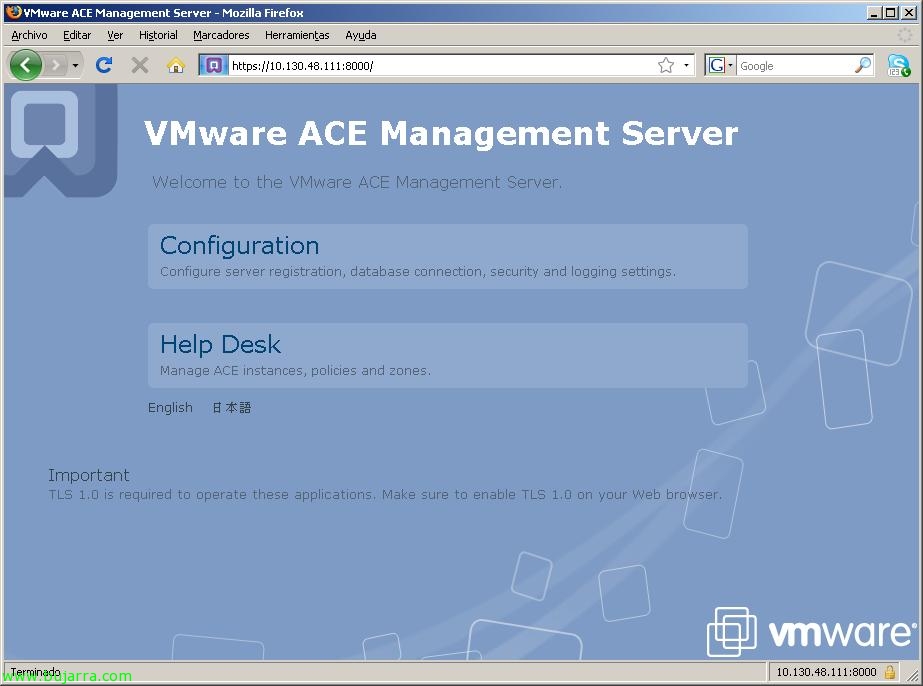Open the back/forward history dropdown arrow
This screenshot has height=686, width=923.
click(x=75, y=65)
